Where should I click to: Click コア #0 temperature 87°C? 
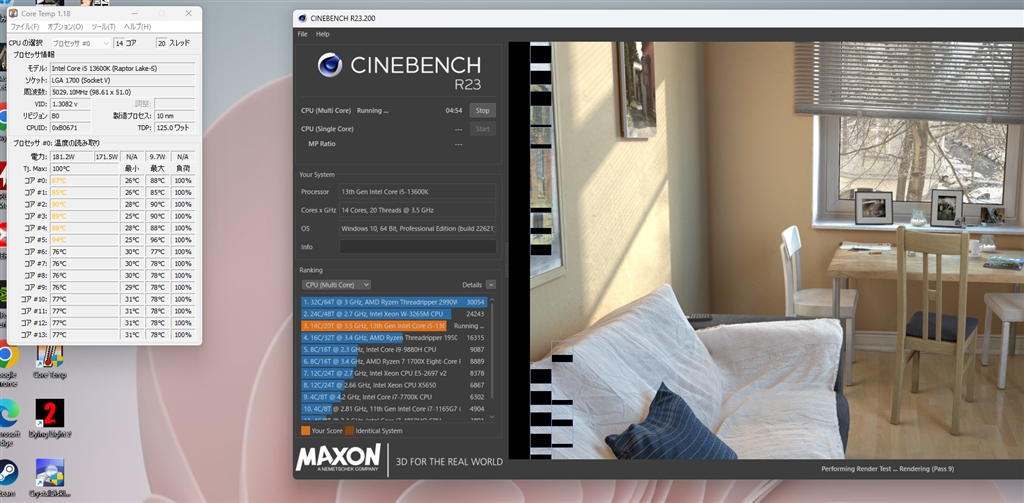tap(84, 180)
